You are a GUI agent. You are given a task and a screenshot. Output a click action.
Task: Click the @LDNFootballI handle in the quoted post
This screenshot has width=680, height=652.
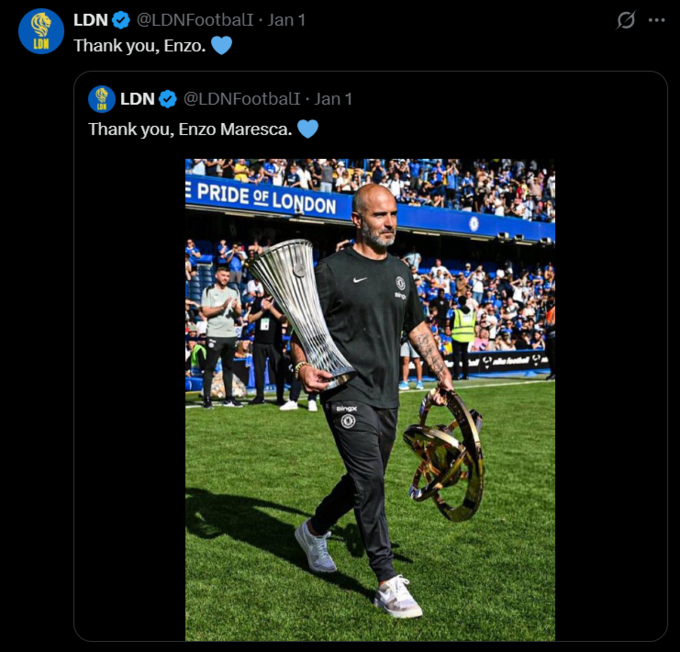click(242, 99)
